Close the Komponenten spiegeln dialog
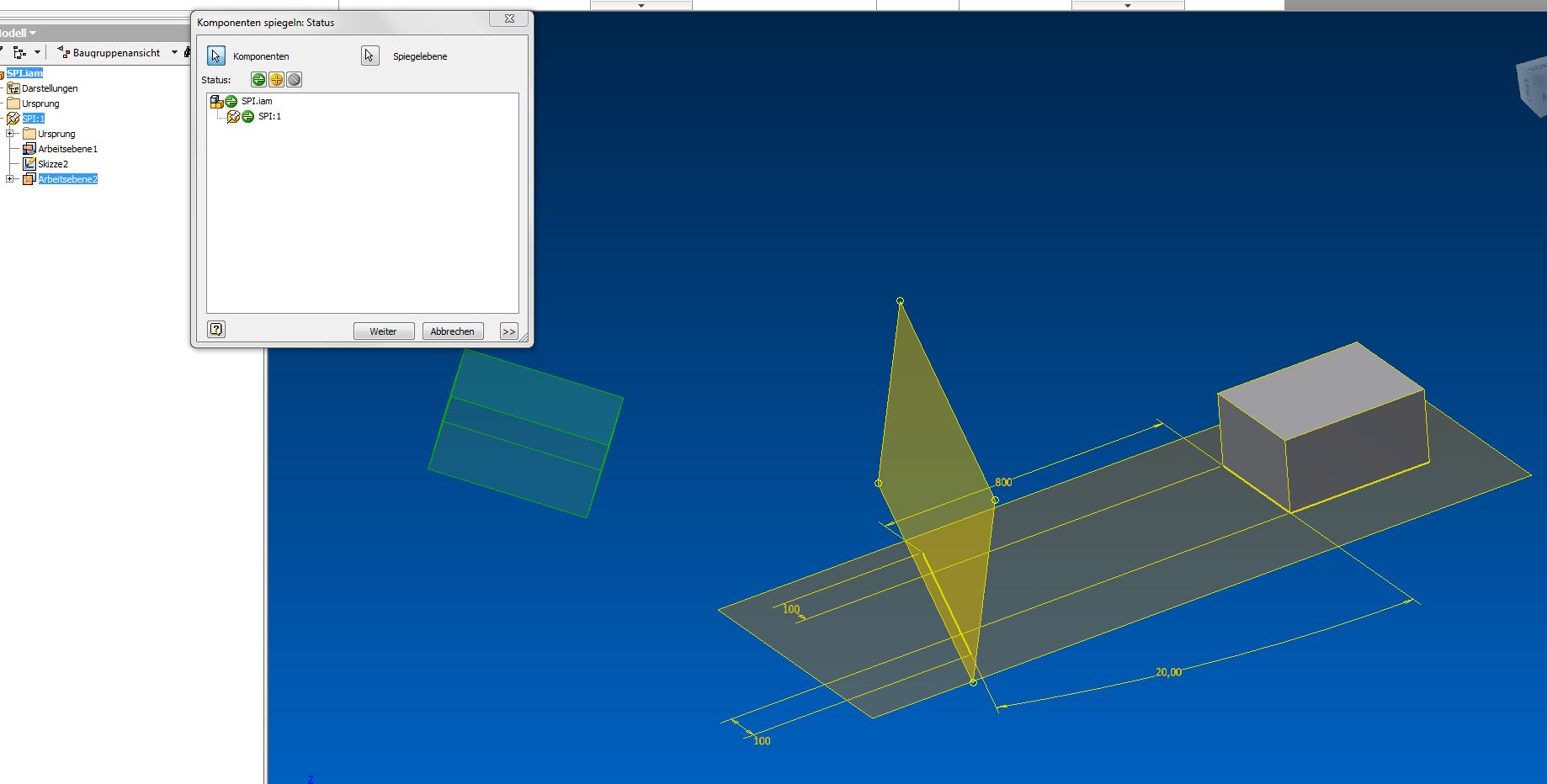Image resolution: width=1547 pixels, height=784 pixels. coord(509,19)
